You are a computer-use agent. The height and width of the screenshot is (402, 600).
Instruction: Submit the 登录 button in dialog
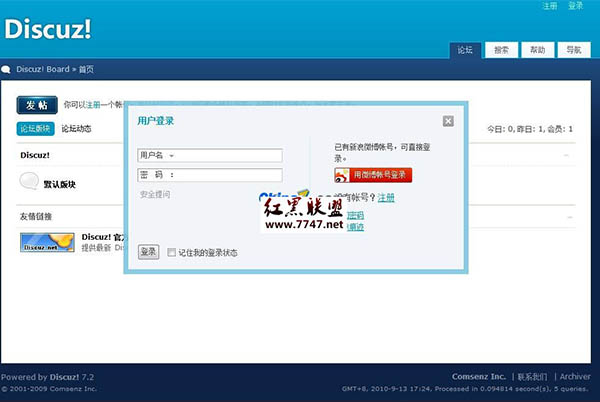148,252
